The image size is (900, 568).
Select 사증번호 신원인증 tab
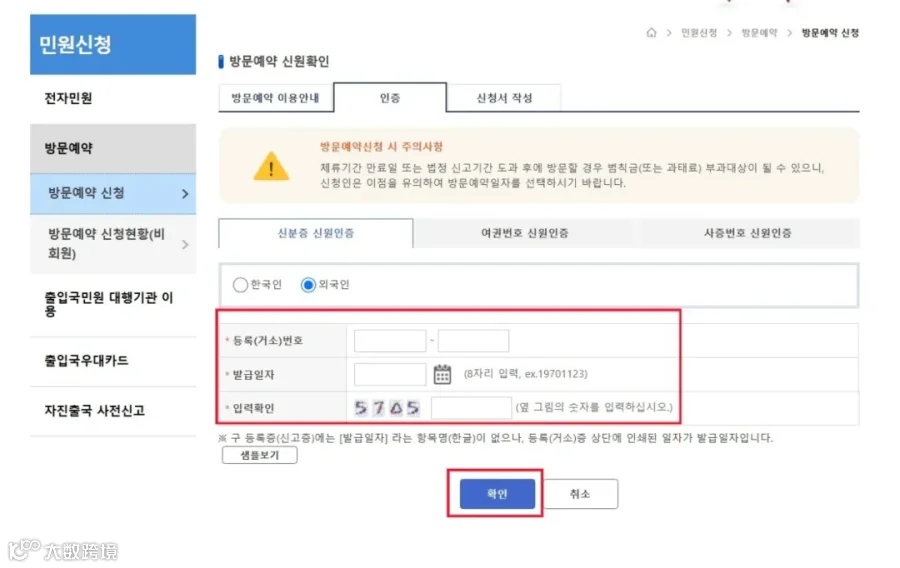747,233
